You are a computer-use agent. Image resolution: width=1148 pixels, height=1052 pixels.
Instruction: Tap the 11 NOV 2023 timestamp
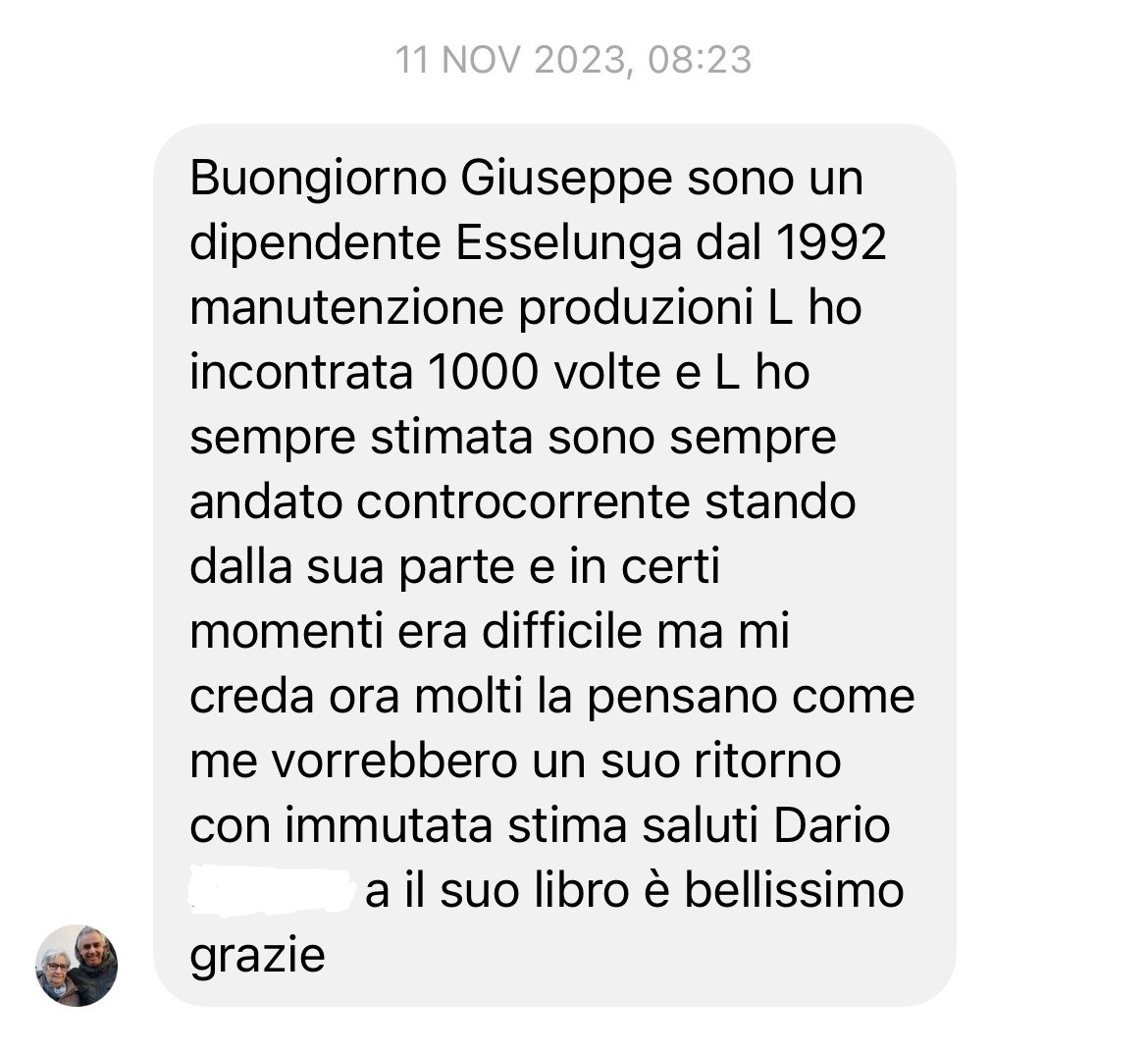[x=512, y=59]
